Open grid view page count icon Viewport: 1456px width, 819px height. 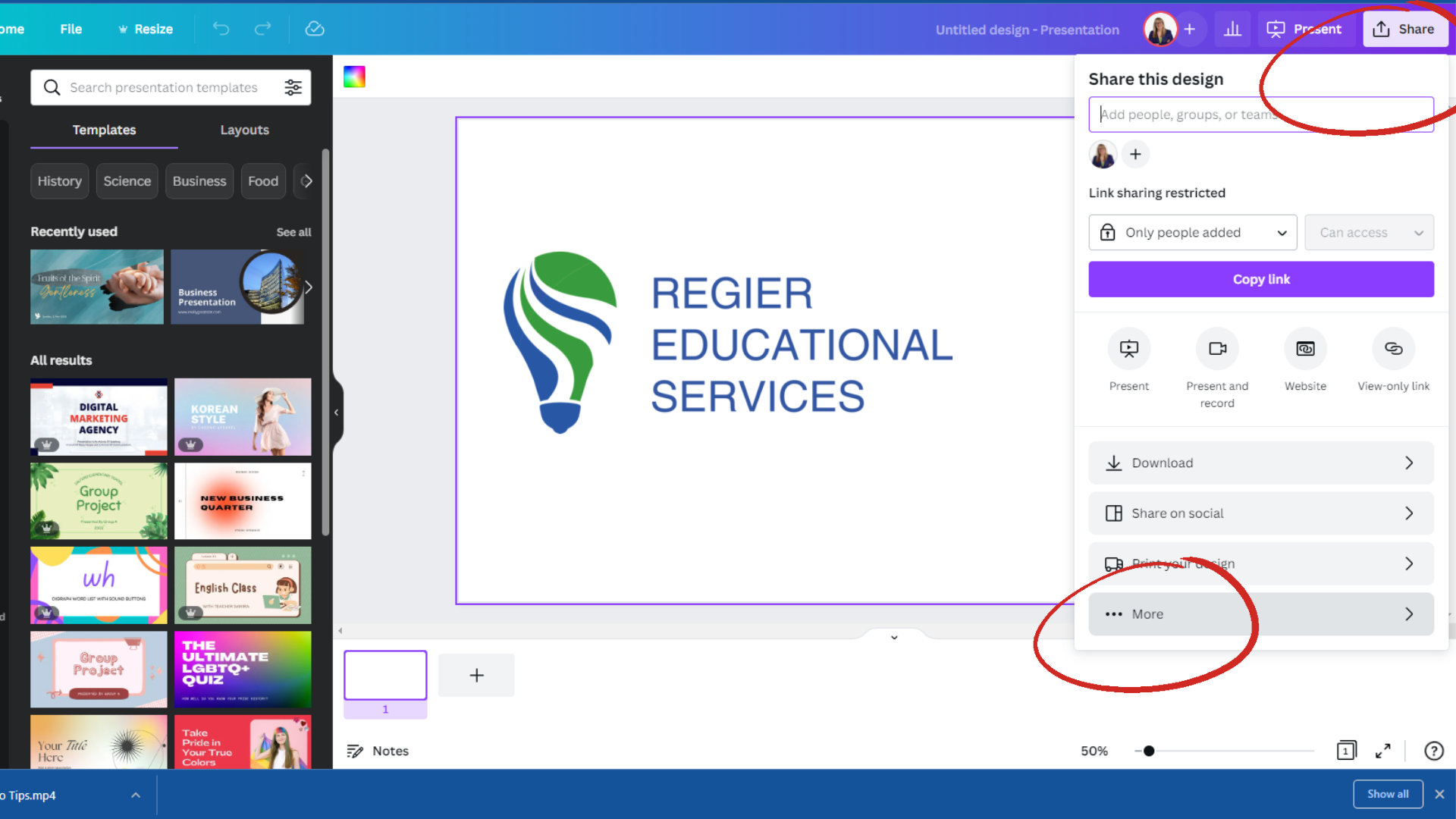pos(1346,751)
